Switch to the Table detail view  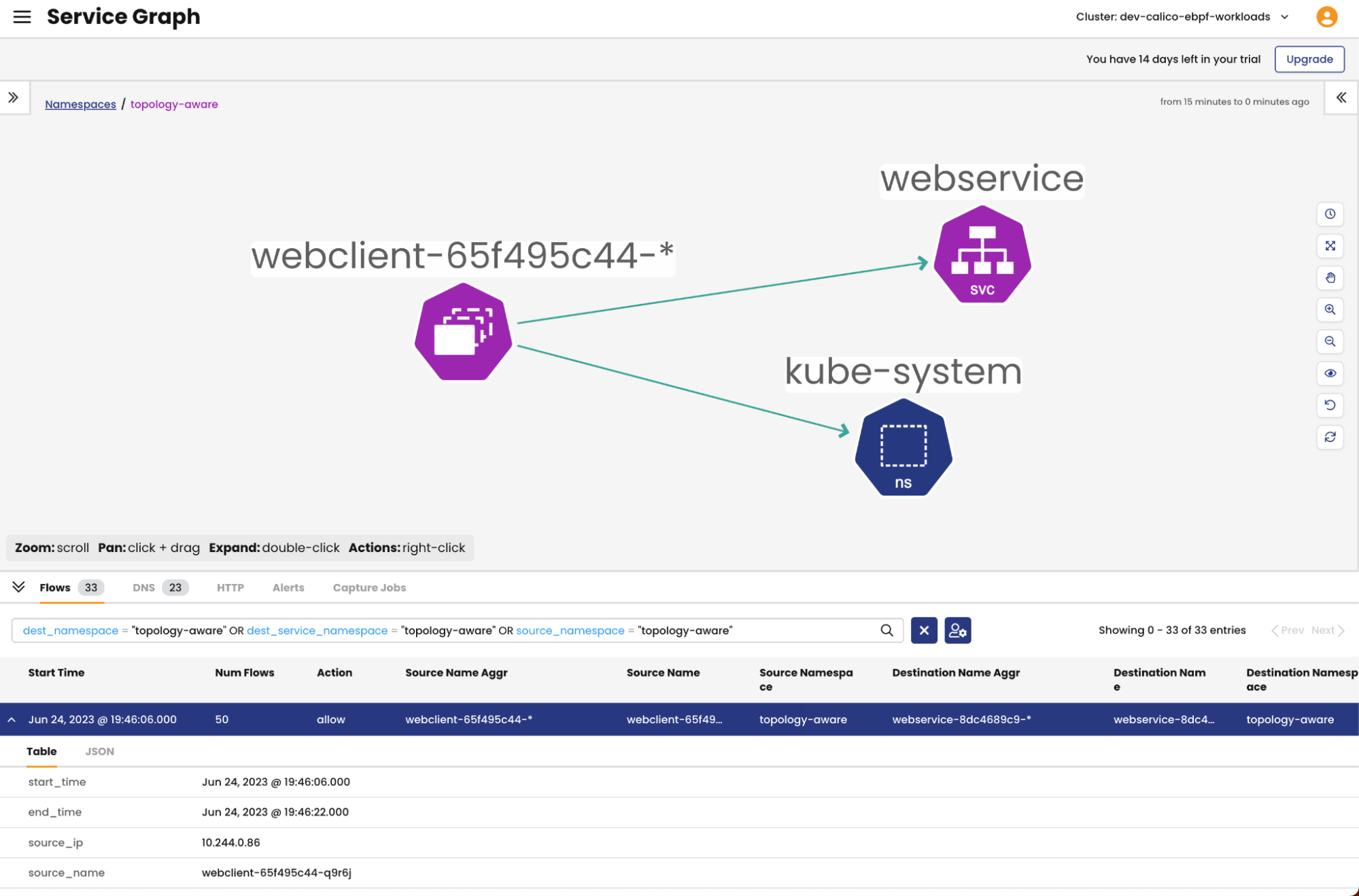(x=41, y=751)
